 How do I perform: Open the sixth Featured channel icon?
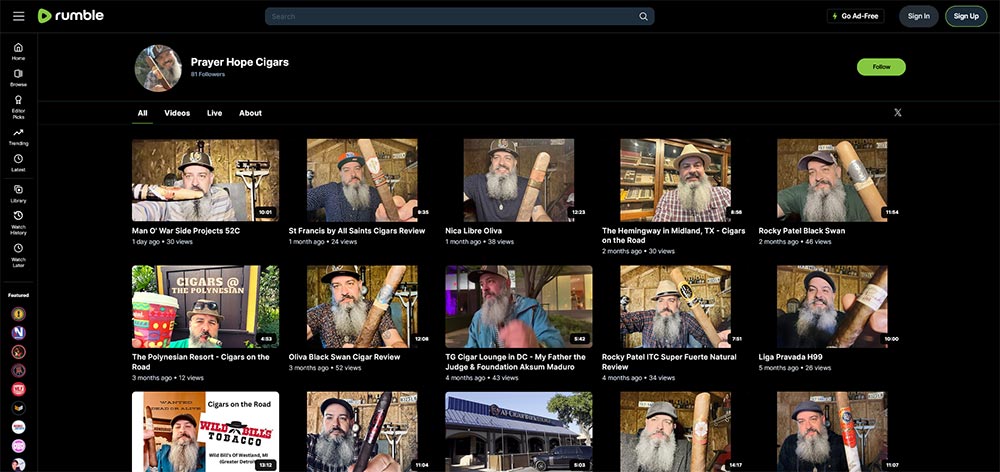[18, 408]
